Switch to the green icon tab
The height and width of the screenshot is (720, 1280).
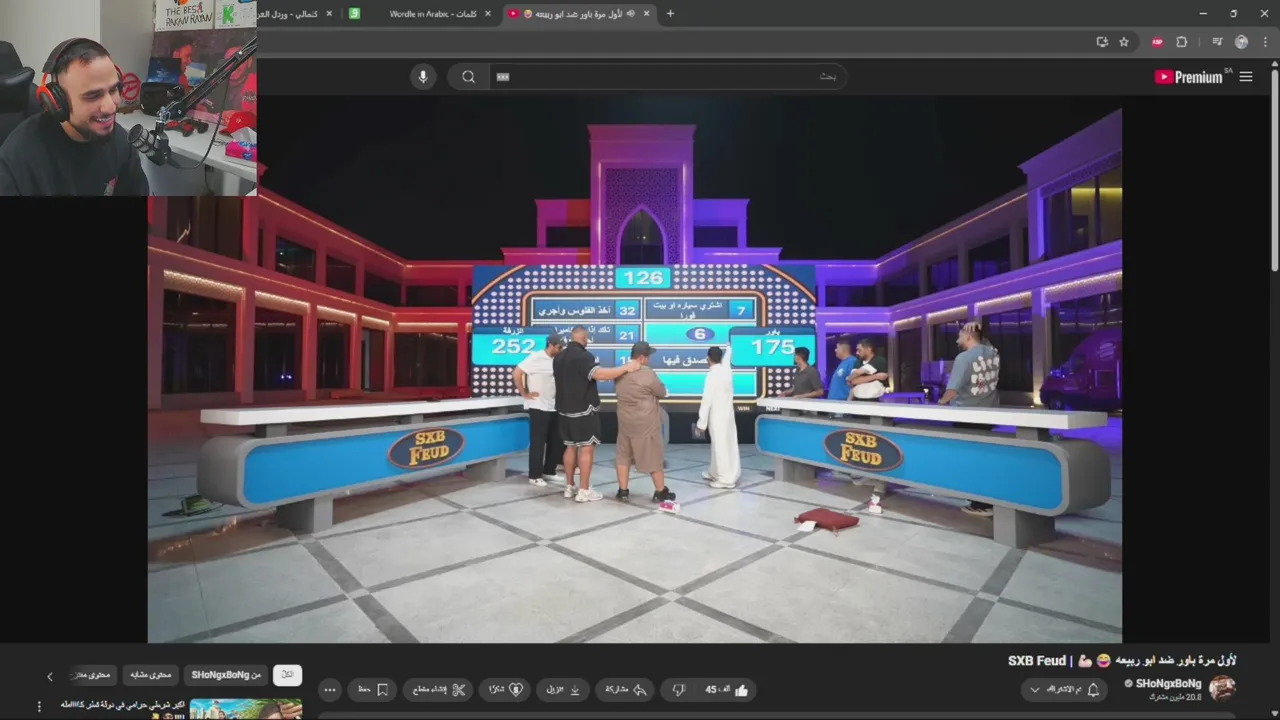pyautogui.click(x=354, y=14)
